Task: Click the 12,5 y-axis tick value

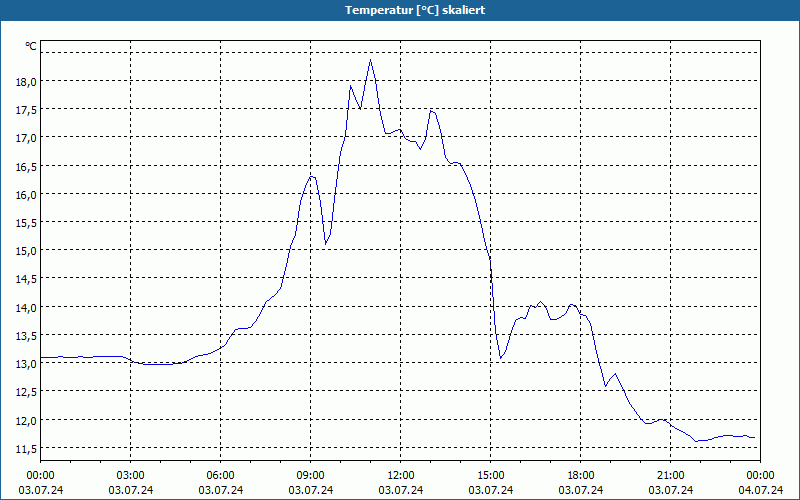Action: click(25, 392)
